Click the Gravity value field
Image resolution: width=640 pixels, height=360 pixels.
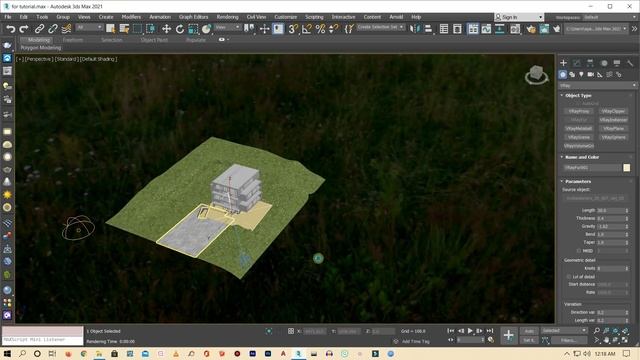coord(611,226)
